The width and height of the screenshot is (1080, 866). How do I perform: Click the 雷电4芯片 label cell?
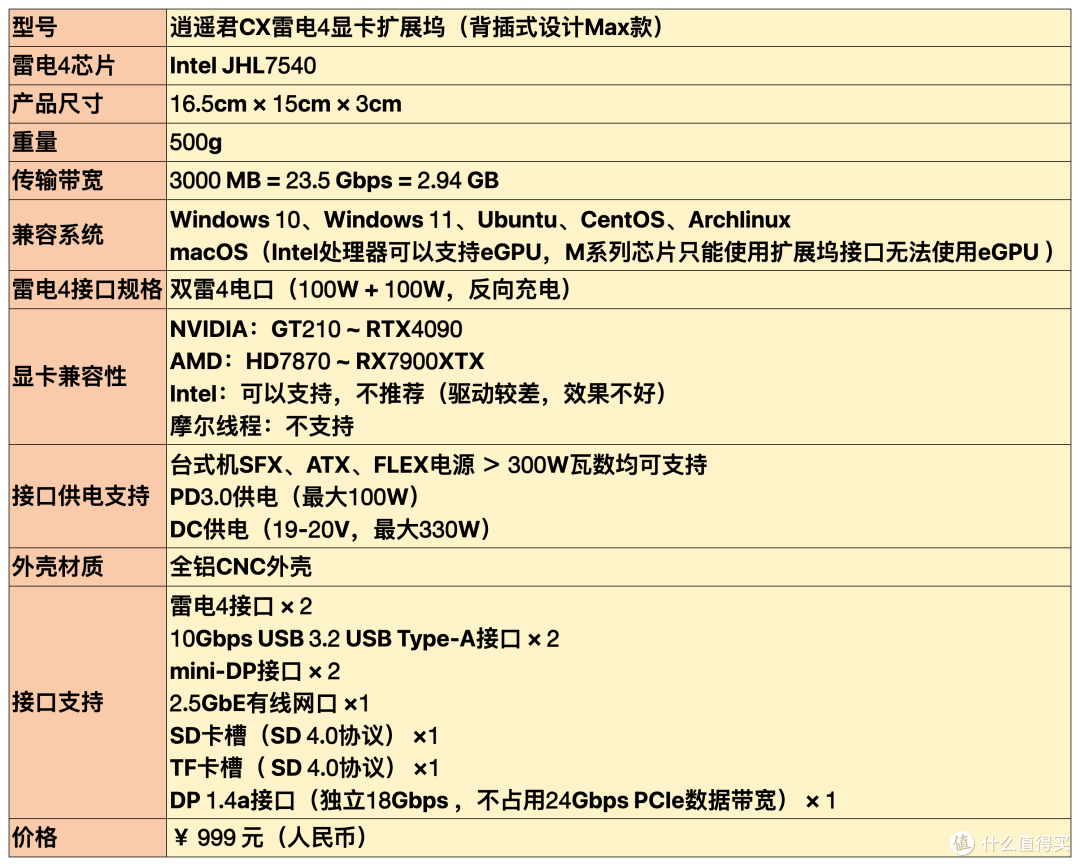pyautogui.click(x=87, y=65)
